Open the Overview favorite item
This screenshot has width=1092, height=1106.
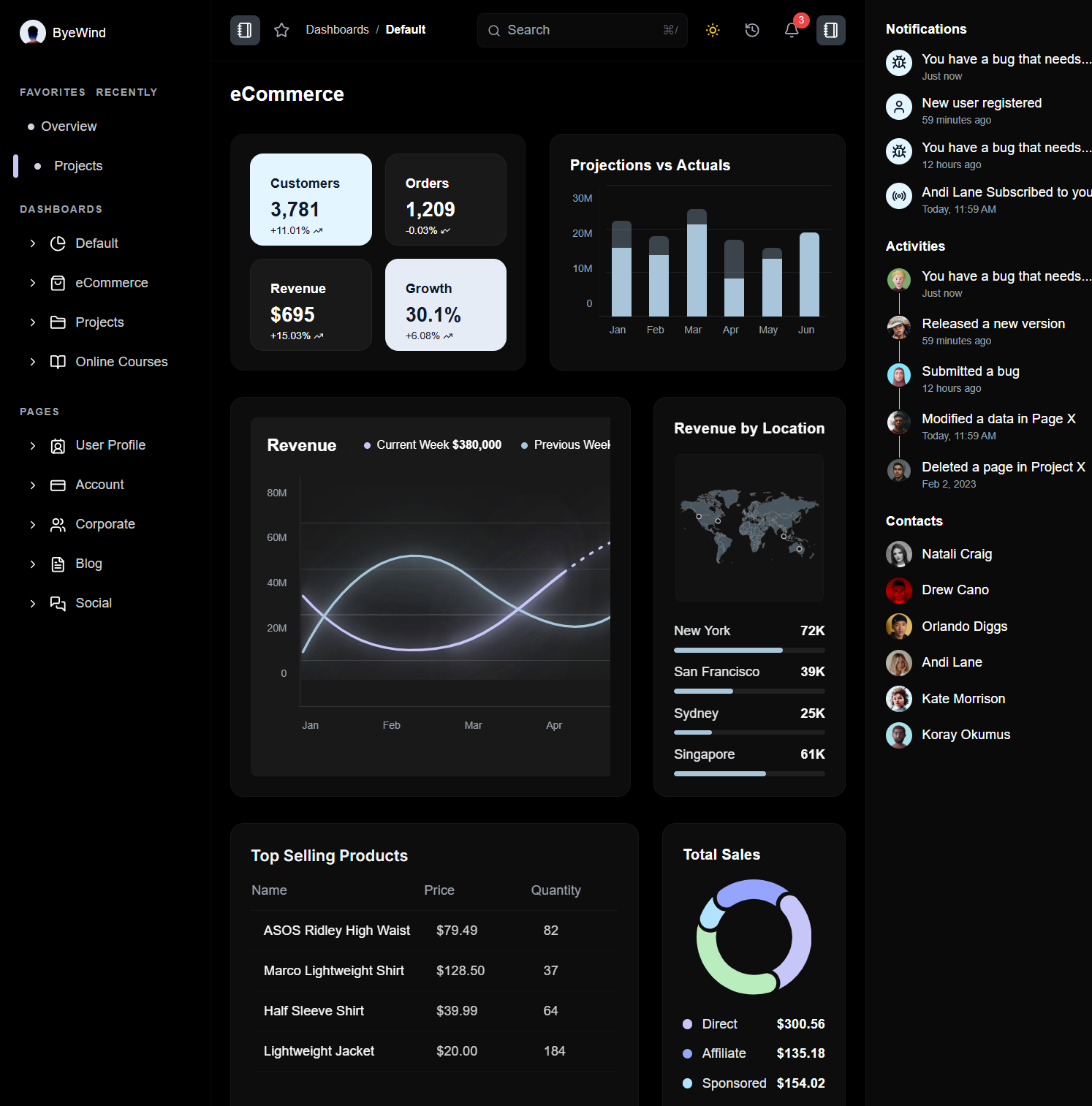tap(69, 126)
